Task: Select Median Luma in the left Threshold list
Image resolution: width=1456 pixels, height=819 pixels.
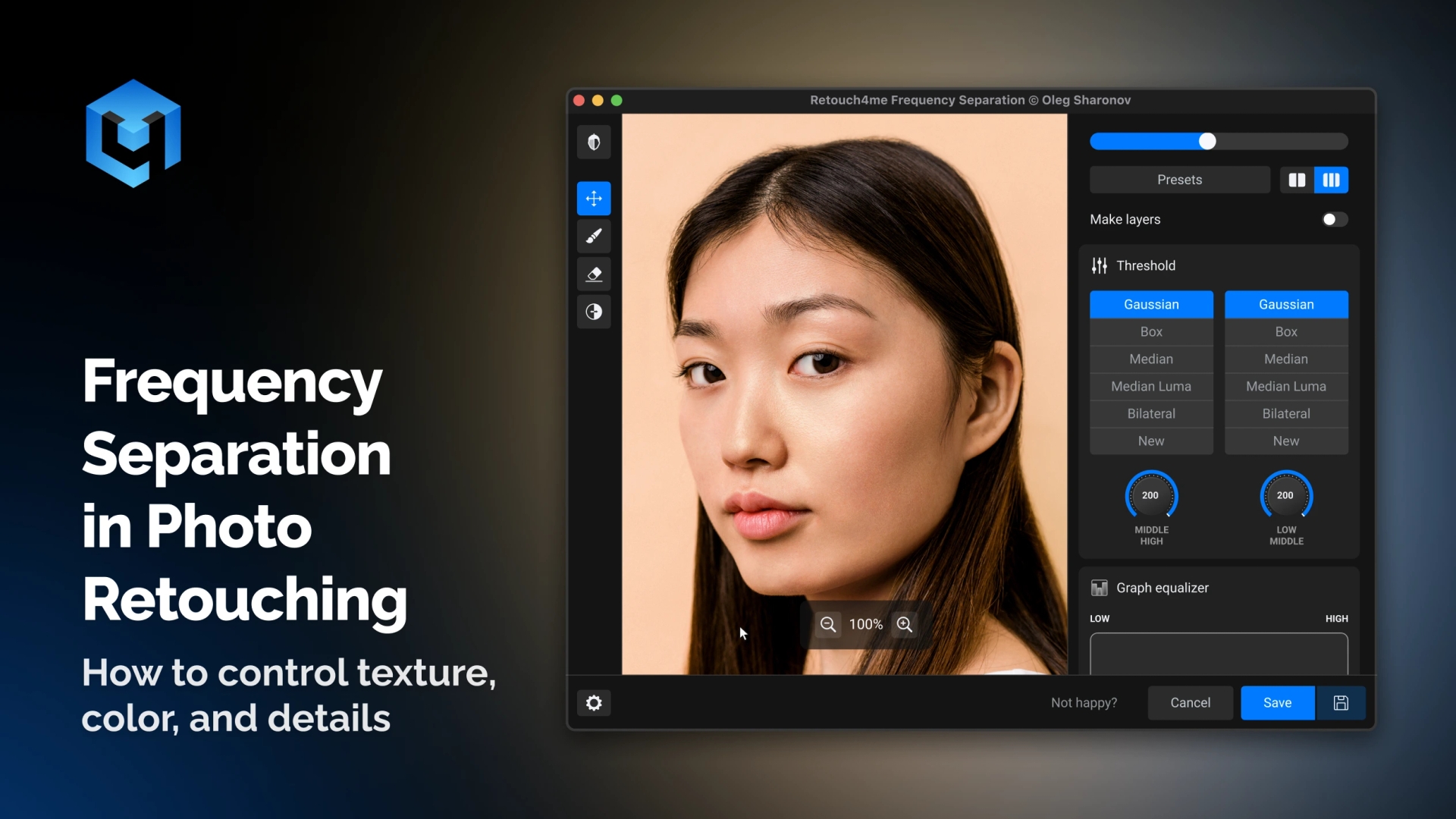Action: 1150,386
